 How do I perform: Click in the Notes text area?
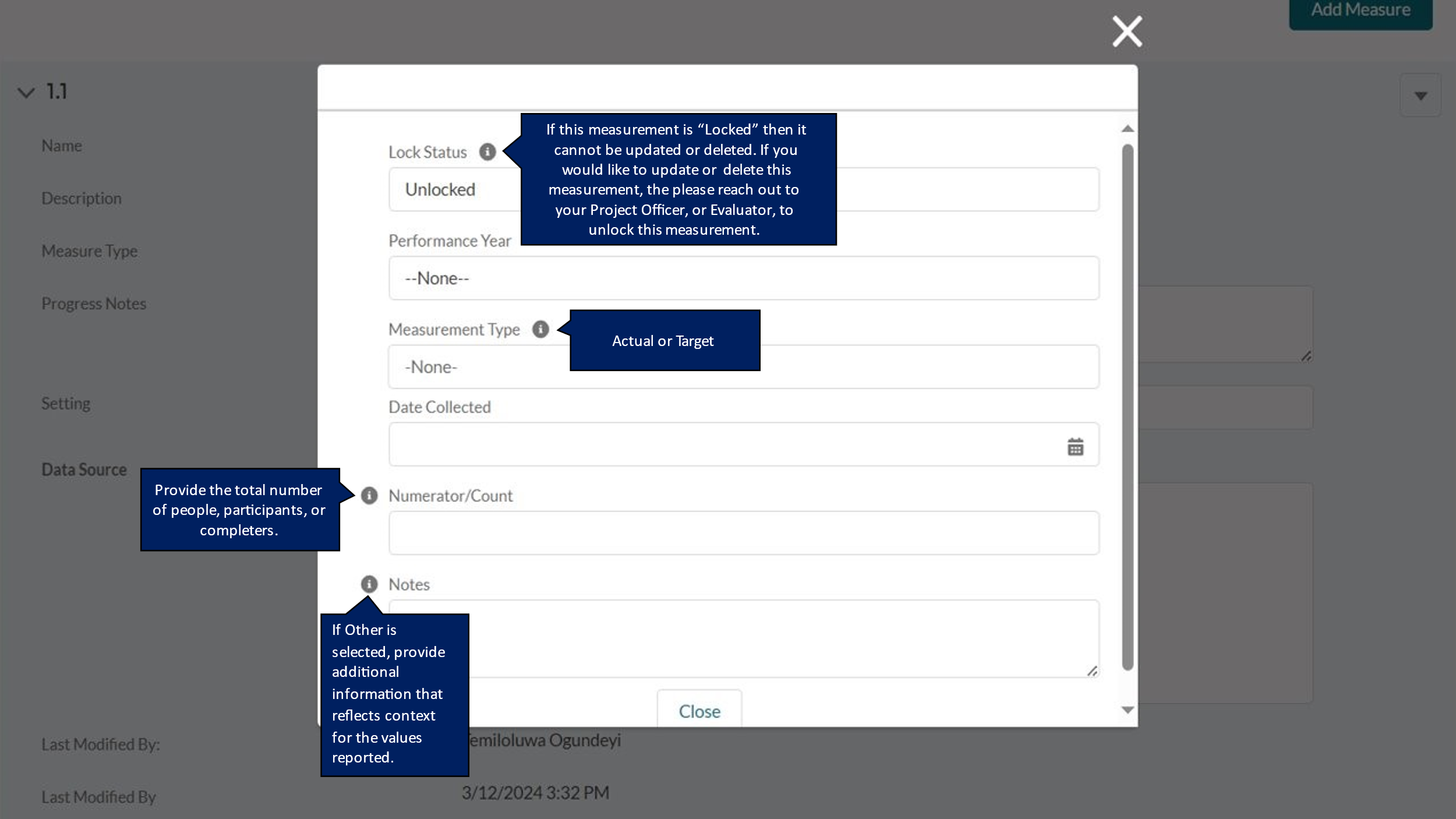pos(757,638)
